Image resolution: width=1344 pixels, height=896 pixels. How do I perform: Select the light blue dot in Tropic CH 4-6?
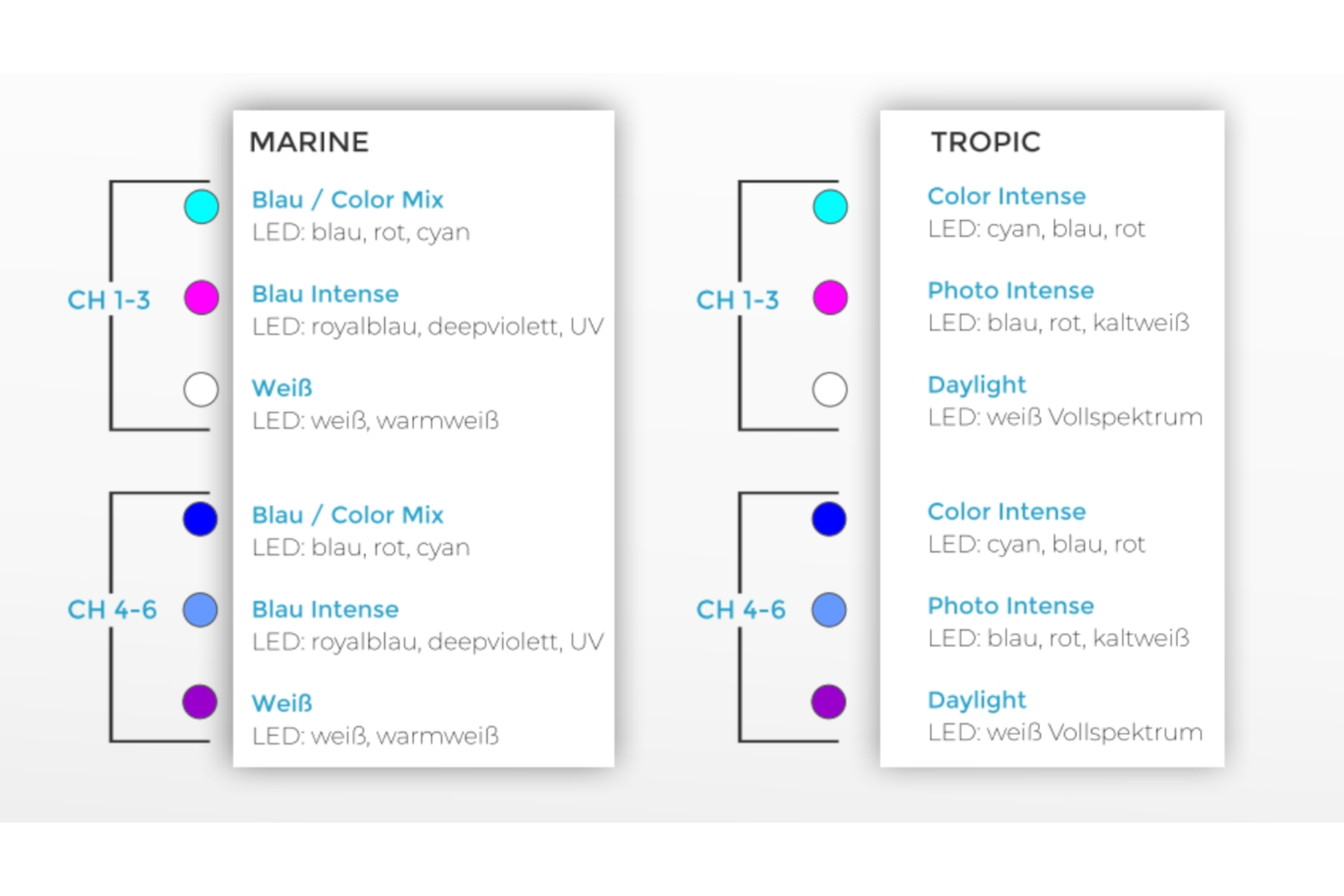click(x=829, y=610)
